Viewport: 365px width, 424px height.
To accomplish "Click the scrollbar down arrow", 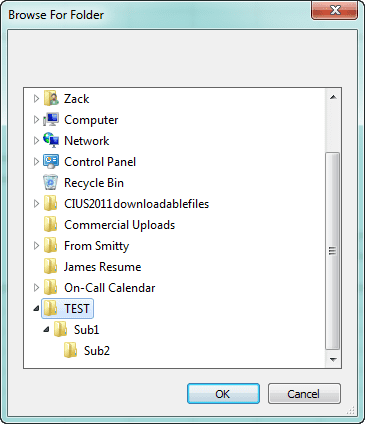I will coord(333,359).
